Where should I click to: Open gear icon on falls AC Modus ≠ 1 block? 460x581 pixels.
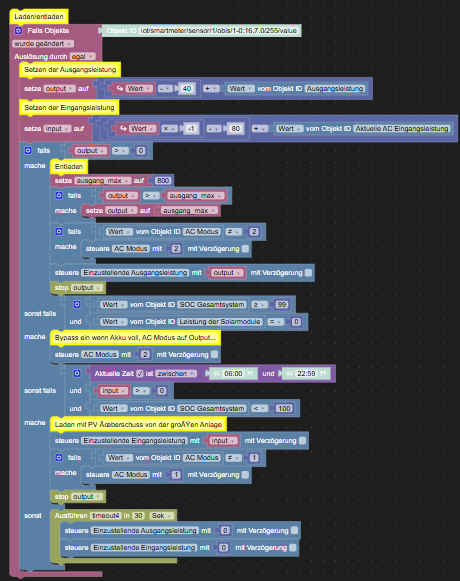(x=59, y=458)
